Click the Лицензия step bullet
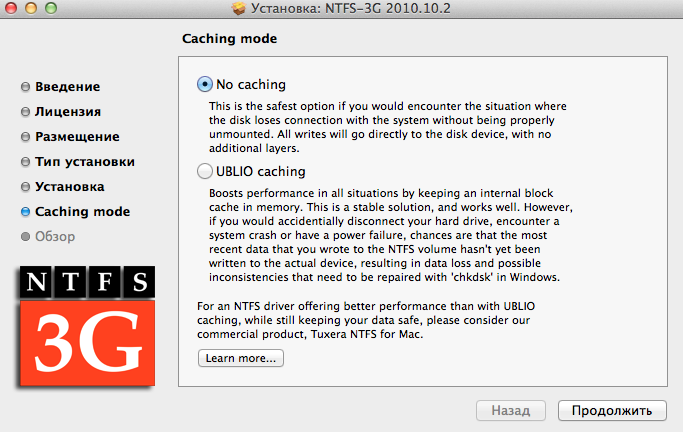This screenshot has width=683, height=432. coord(25,112)
